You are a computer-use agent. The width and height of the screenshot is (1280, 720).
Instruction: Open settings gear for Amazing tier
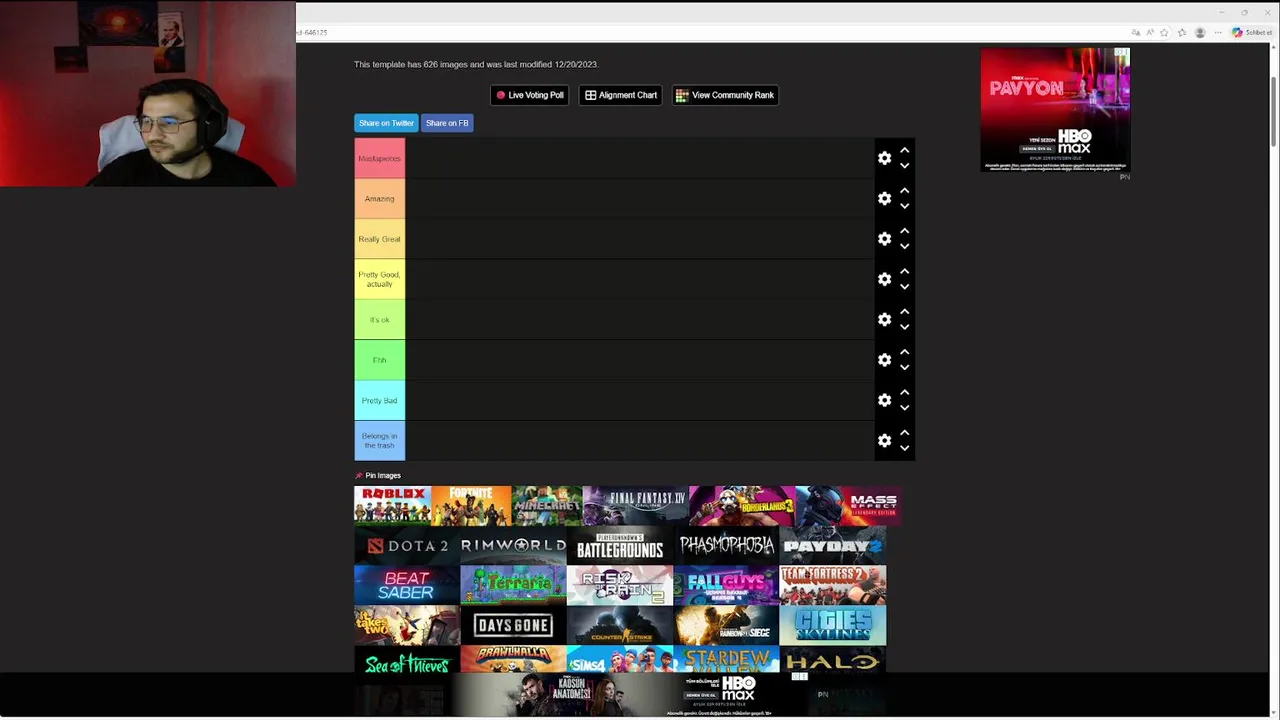884,199
